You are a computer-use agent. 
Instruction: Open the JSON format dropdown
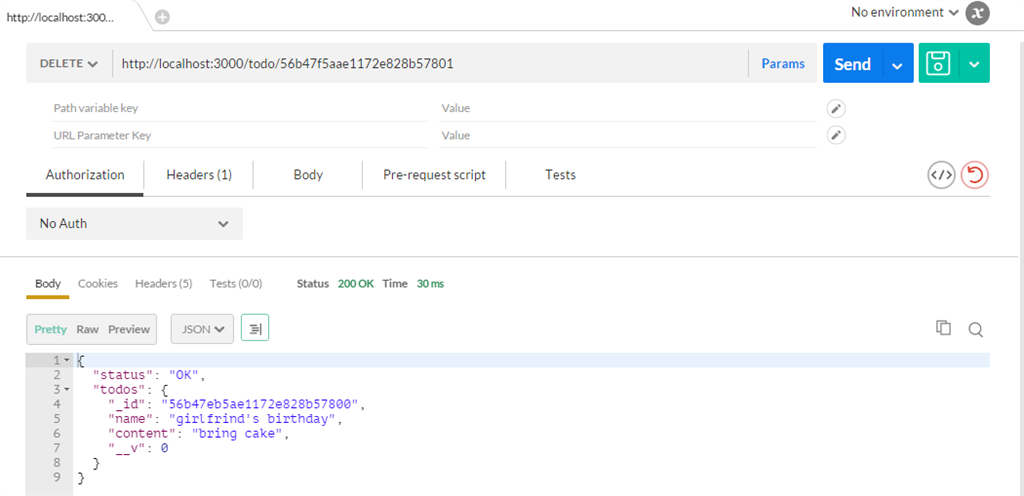coord(202,329)
